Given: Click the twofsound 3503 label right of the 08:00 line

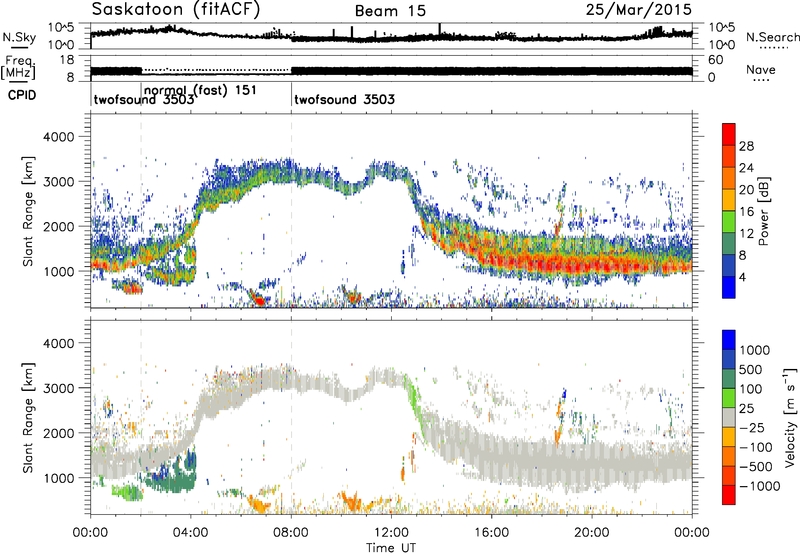Looking at the screenshot, I should [x=344, y=99].
